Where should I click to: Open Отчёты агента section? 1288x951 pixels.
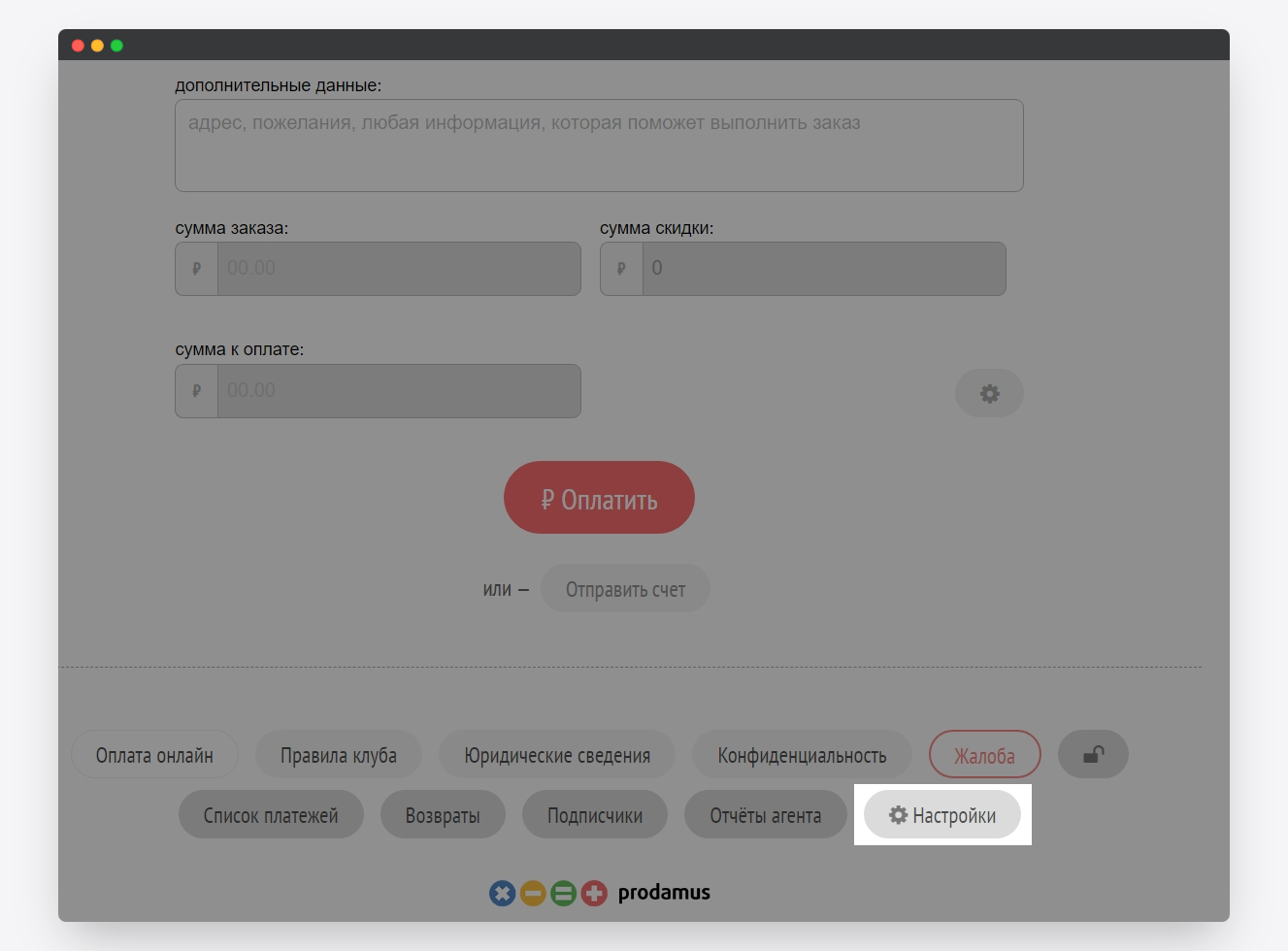[765, 815]
